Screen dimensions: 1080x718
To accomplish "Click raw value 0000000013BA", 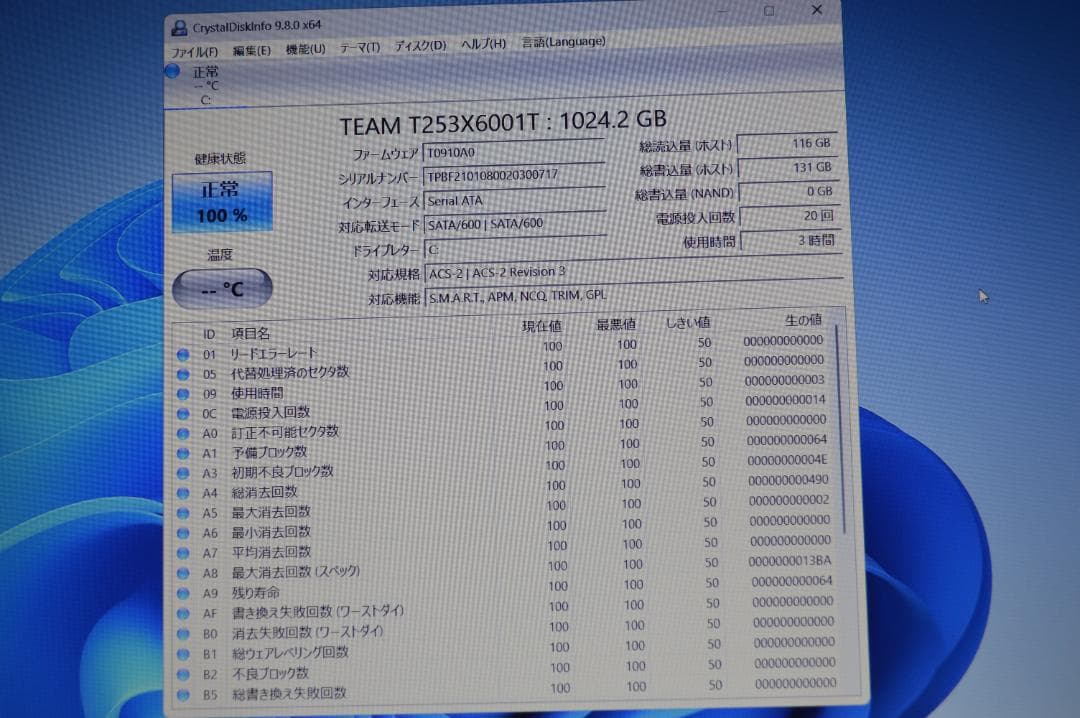I will pyautogui.click(x=789, y=561).
